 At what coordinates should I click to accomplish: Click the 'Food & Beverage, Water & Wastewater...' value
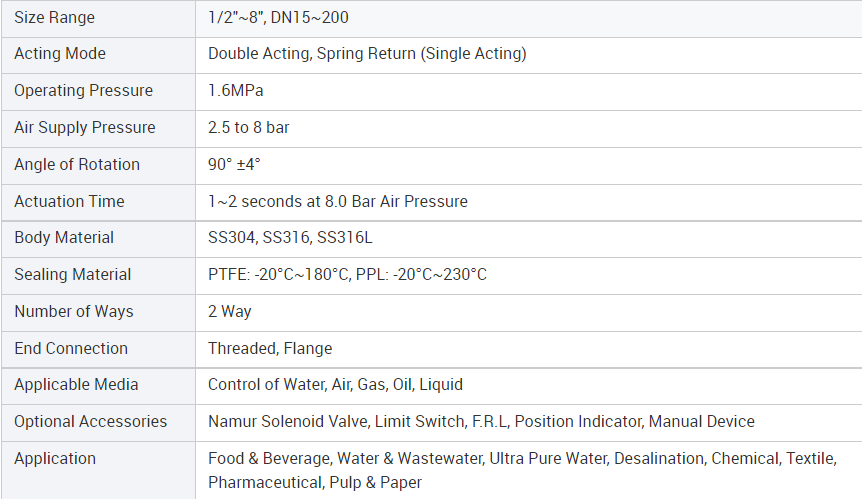(522, 470)
